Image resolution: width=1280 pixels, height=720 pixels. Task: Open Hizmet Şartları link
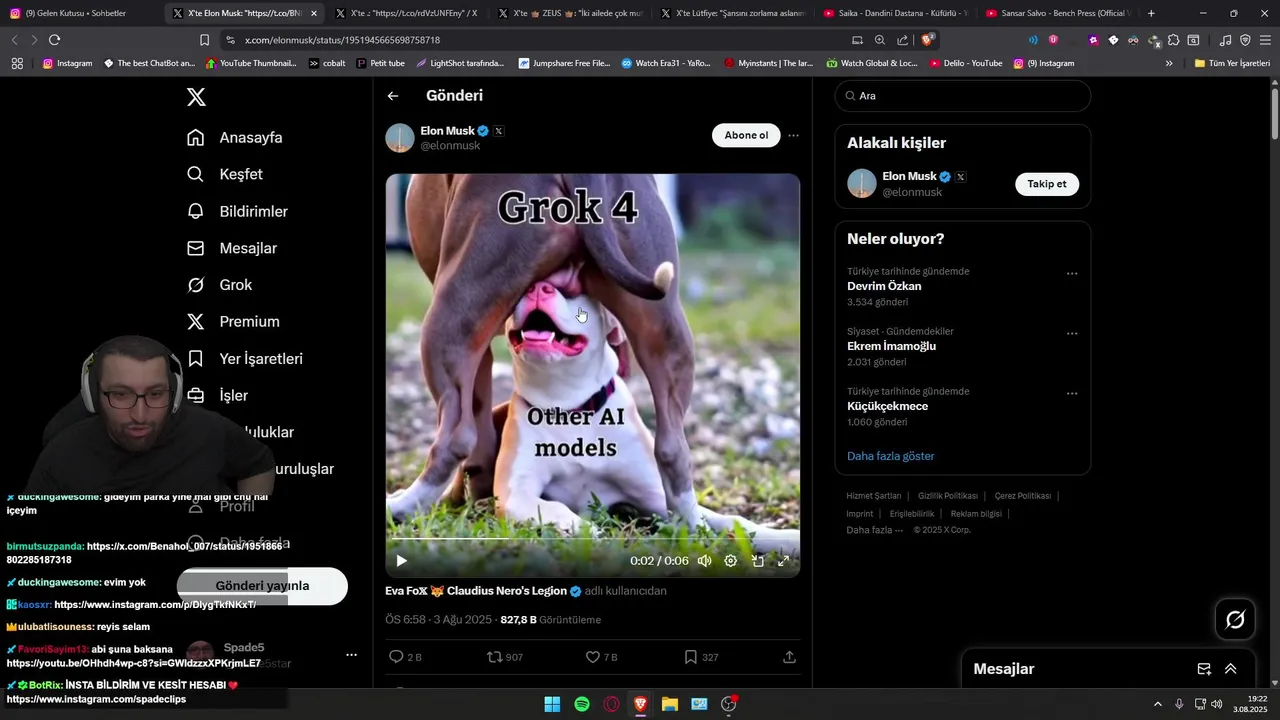point(873,496)
